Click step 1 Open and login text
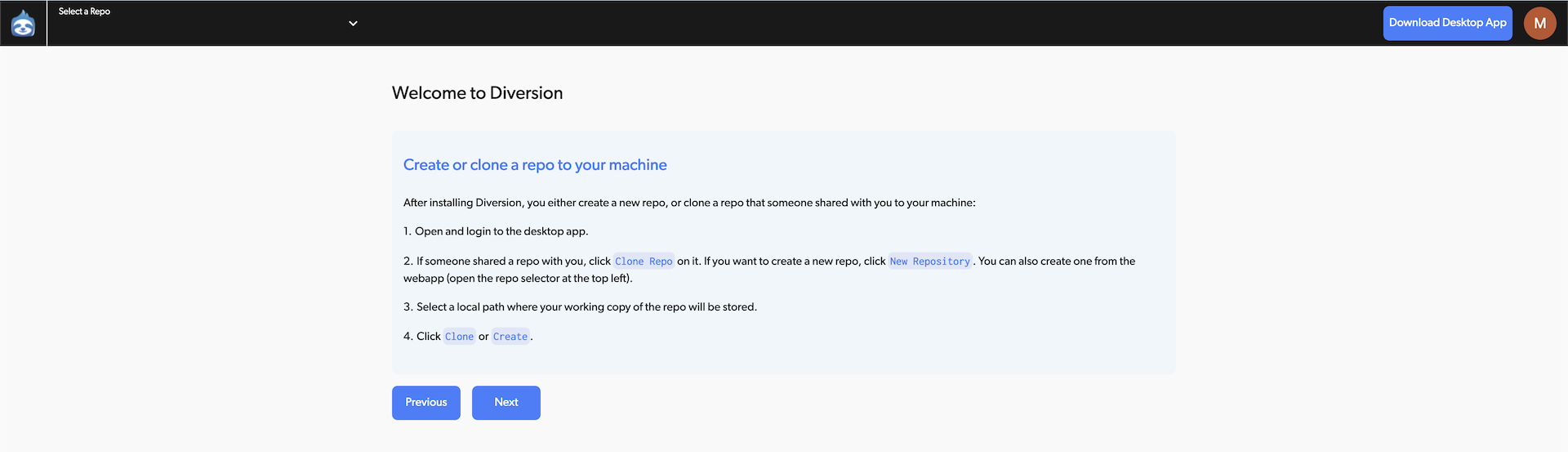Viewport: 1568px width, 452px height. pos(496,231)
